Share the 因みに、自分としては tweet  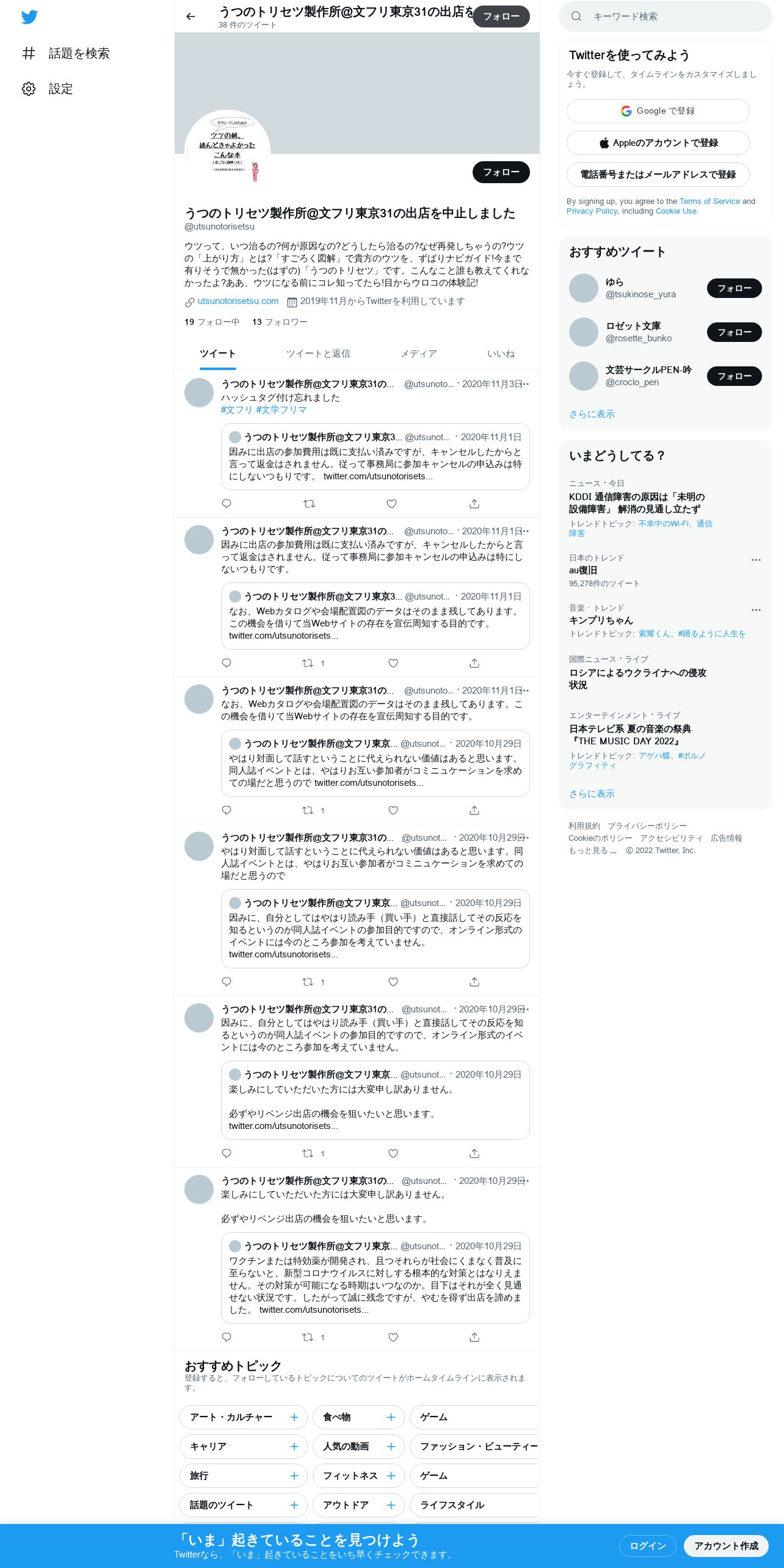474,1153
